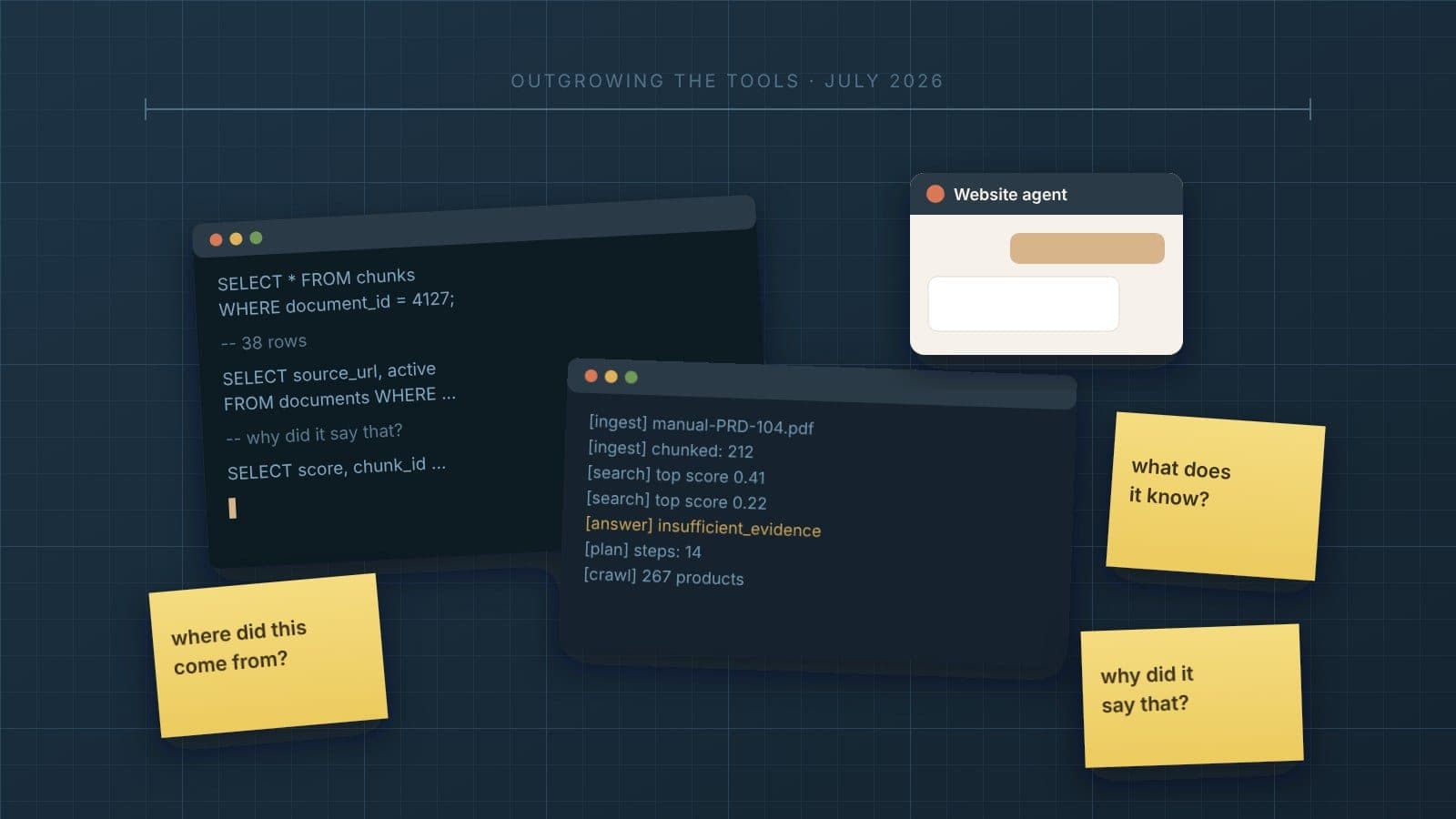Click the "[crawl] 267 products" log line
The width and height of the screenshot is (1456, 819).
tap(663, 576)
